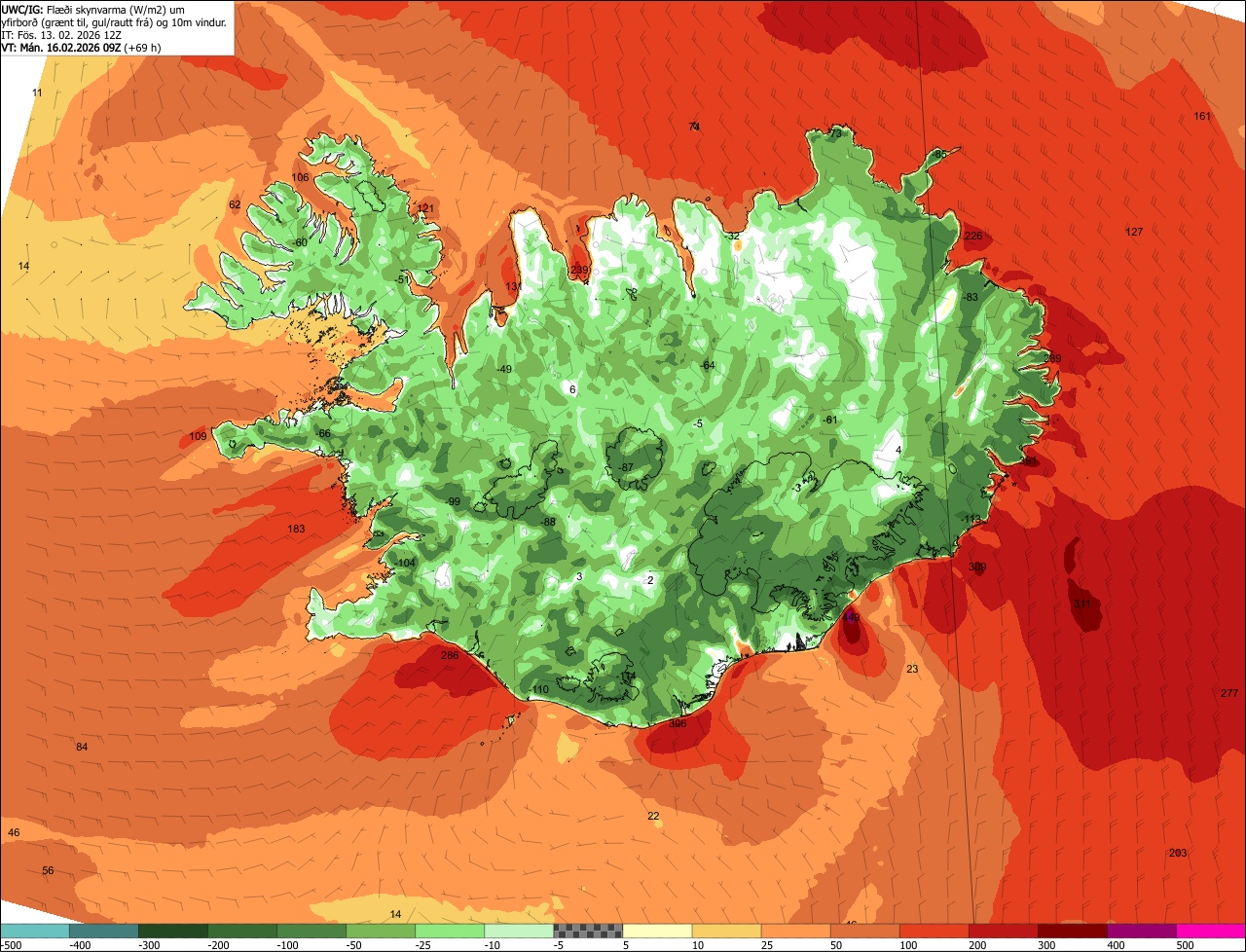Click the value 74 north of Iceland
1246x952 pixels.
694,128
